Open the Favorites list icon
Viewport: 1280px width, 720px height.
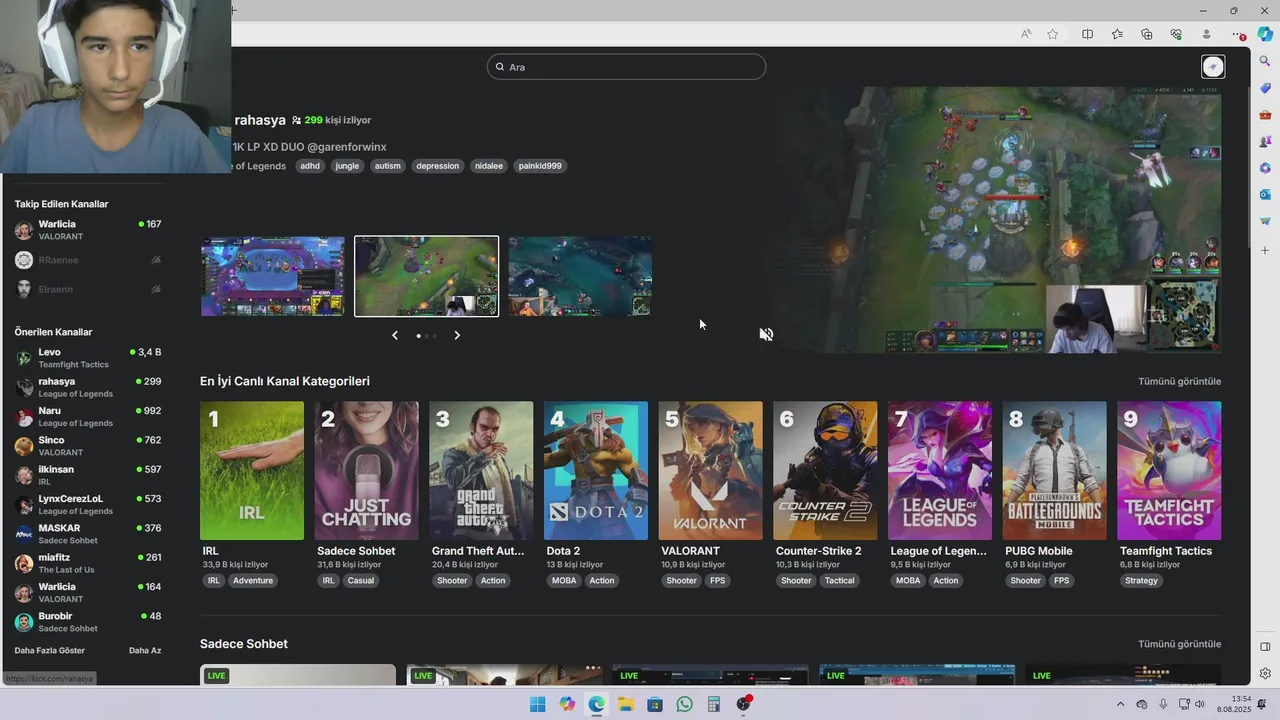pos(1117,34)
